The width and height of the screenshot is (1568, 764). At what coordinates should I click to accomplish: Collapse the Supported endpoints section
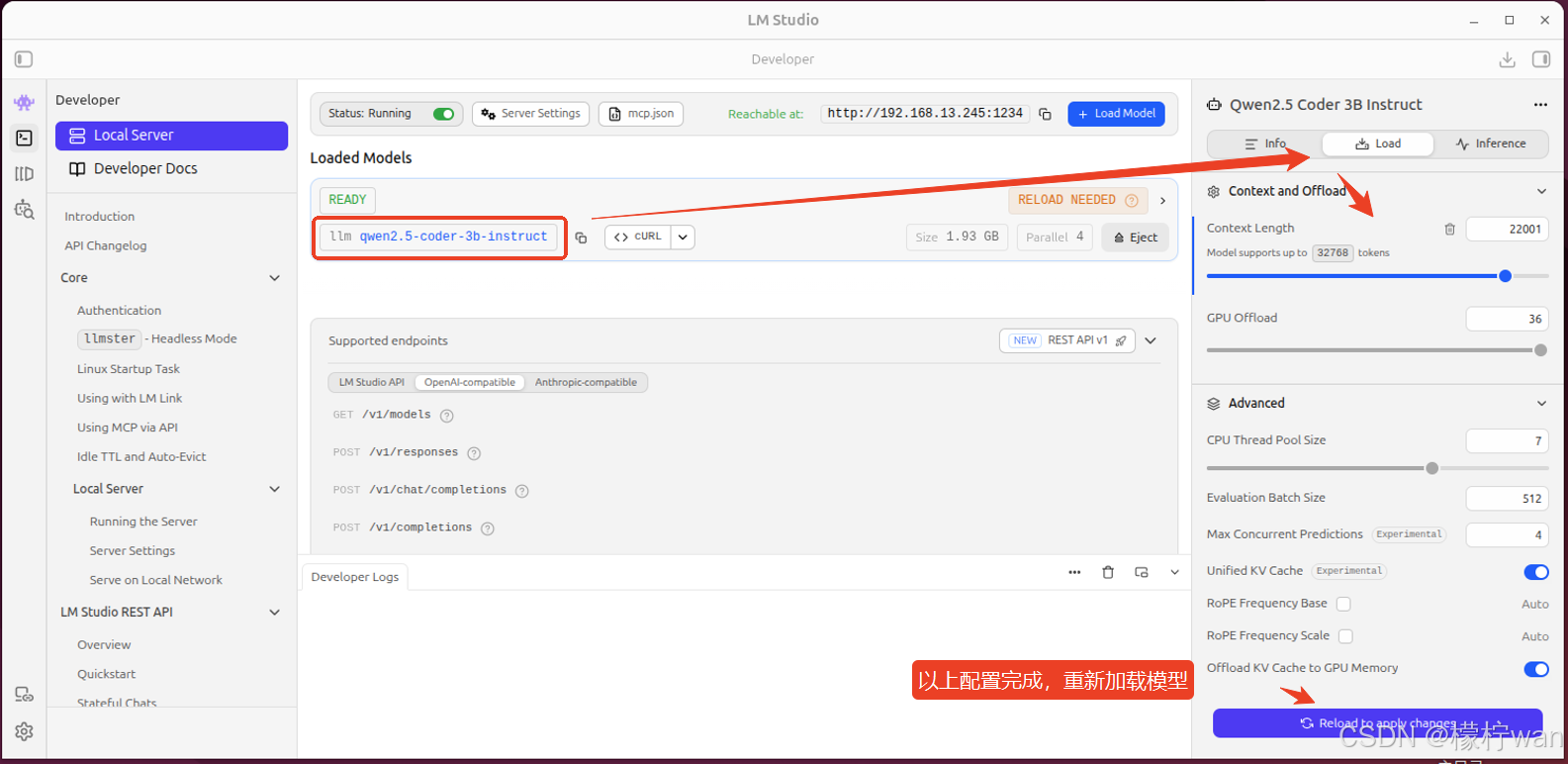[1151, 340]
